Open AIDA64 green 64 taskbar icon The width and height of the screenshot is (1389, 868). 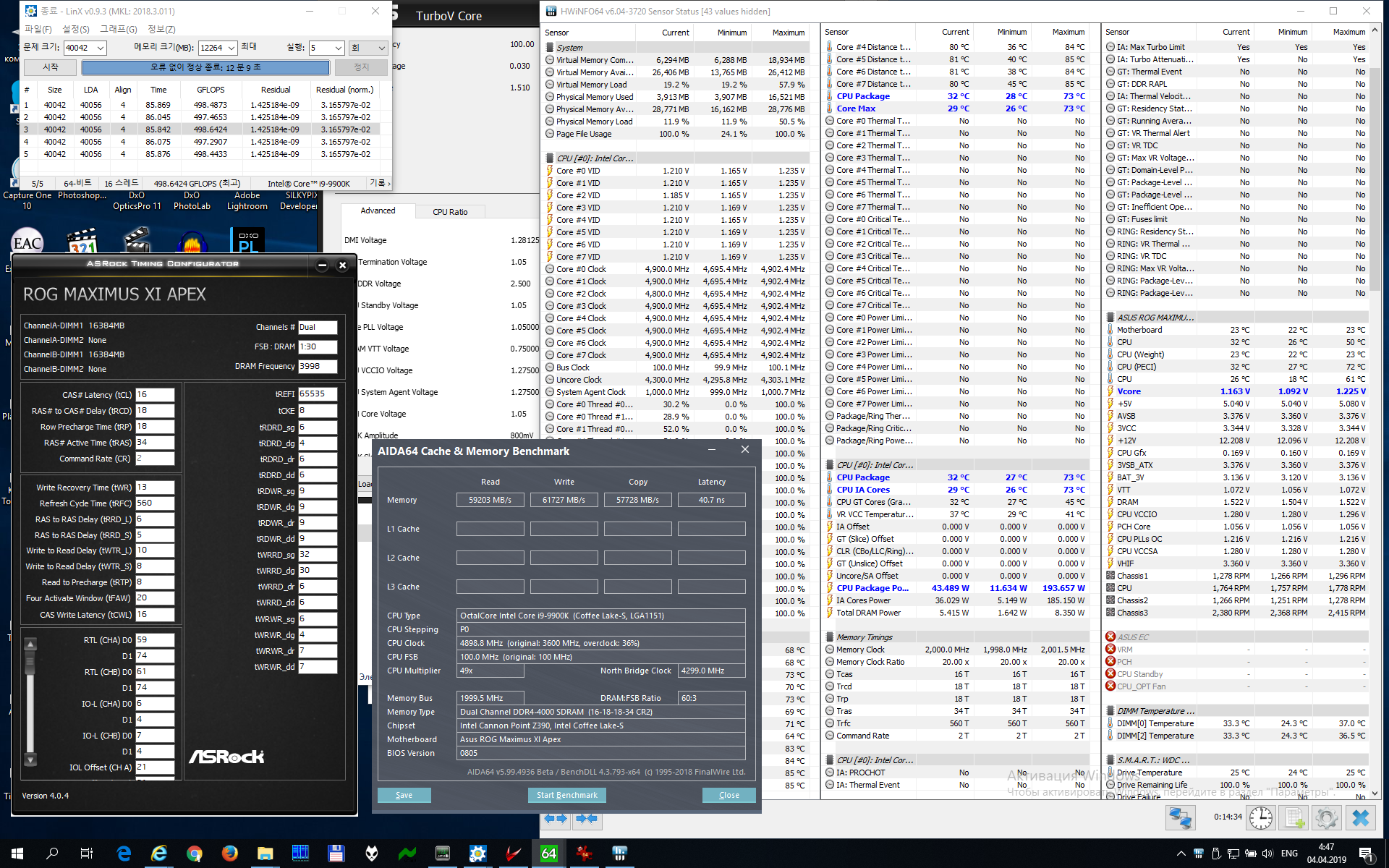click(x=549, y=854)
